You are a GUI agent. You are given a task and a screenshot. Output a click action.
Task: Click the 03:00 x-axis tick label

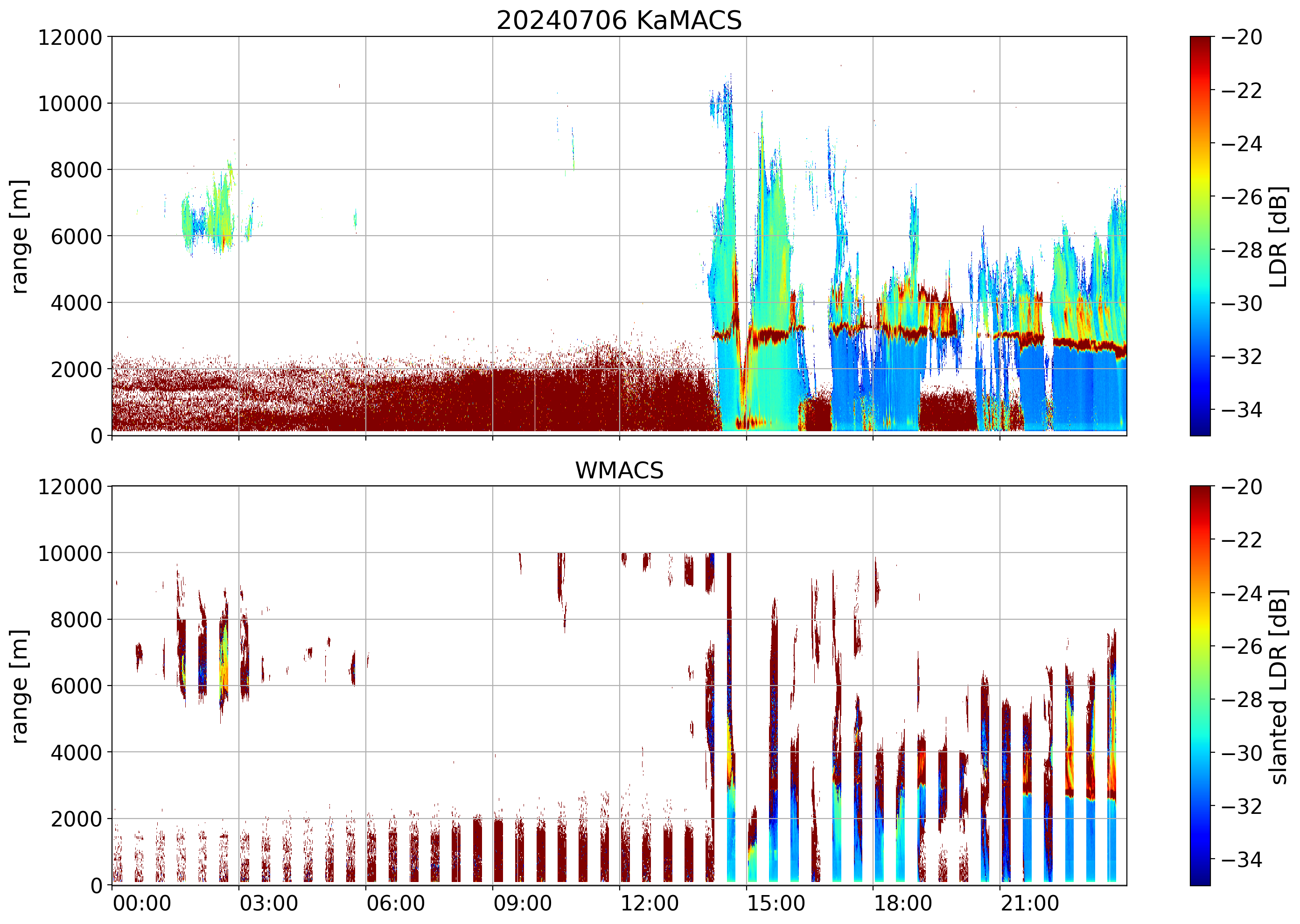tap(268, 903)
